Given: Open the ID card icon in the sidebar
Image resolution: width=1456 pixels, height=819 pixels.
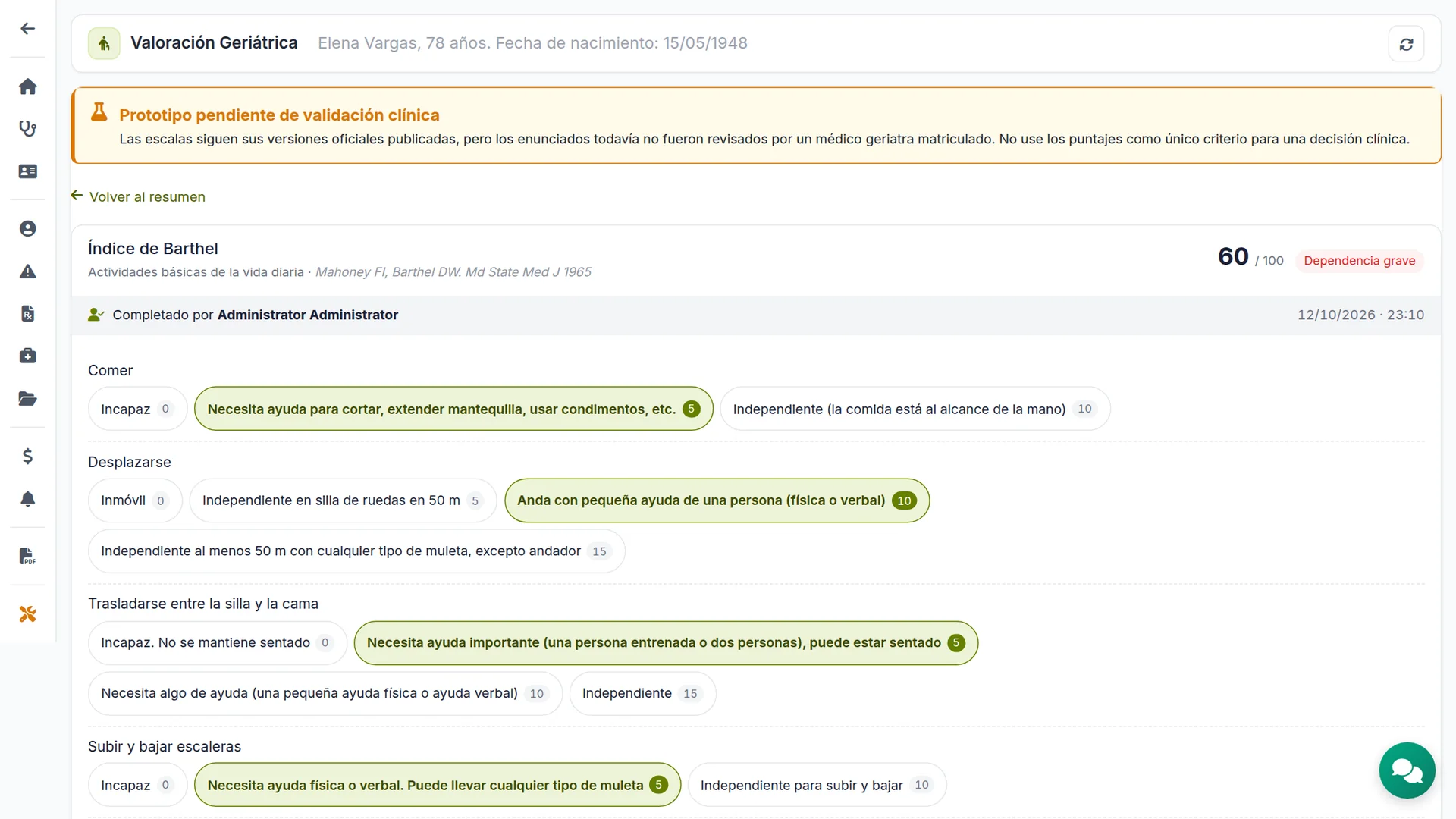Looking at the screenshot, I should point(28,171).
